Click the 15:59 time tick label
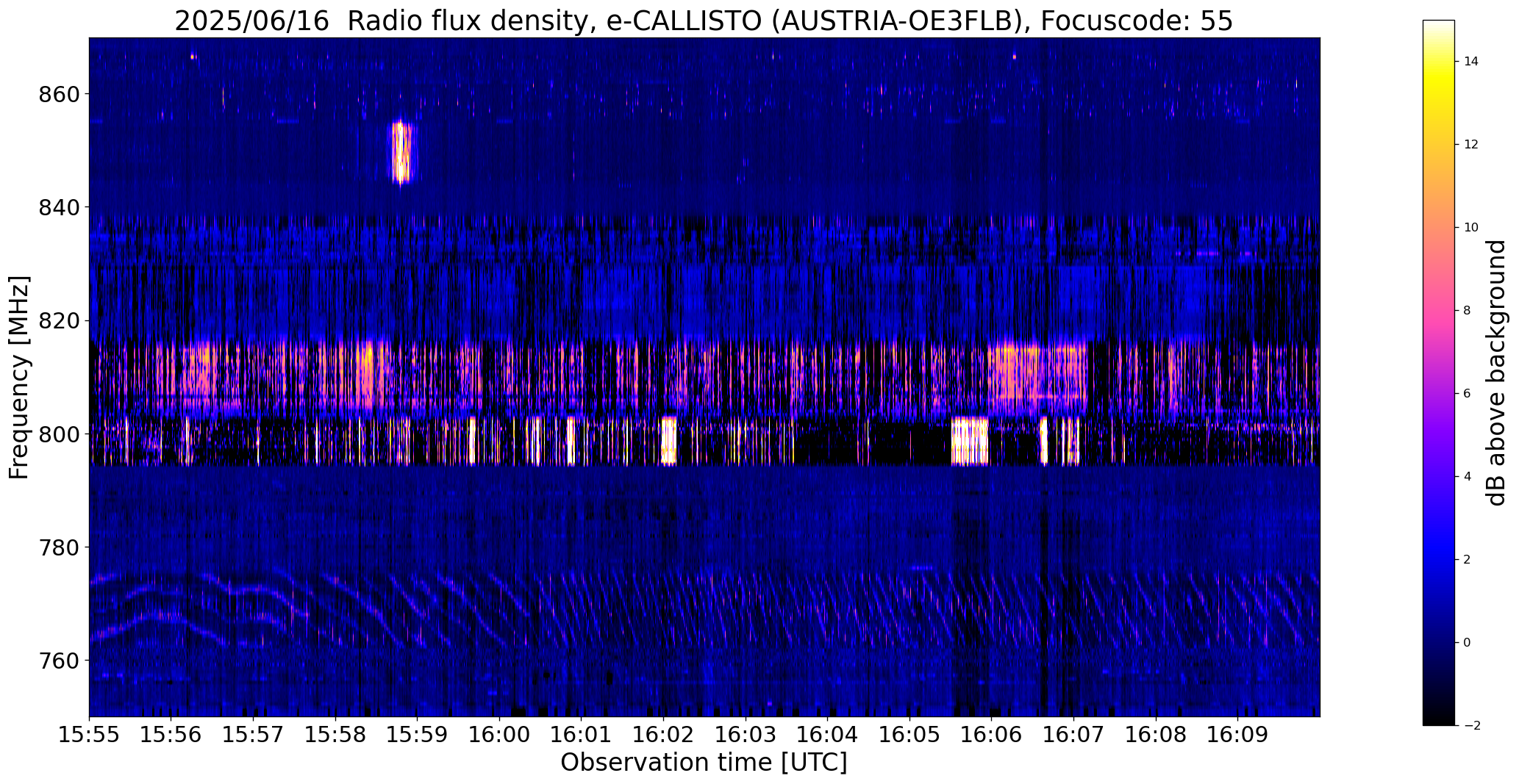Viewport: 1519px width, 784px height. pos(417,734)
